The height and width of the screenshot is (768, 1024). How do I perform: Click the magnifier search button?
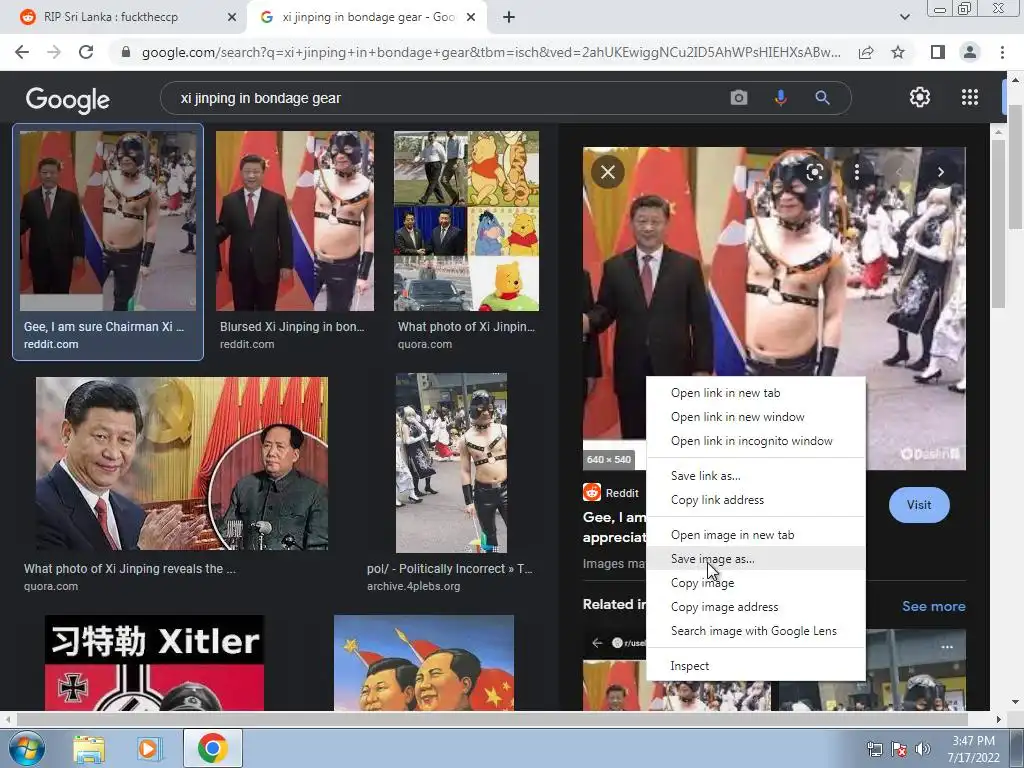(822, 98)
